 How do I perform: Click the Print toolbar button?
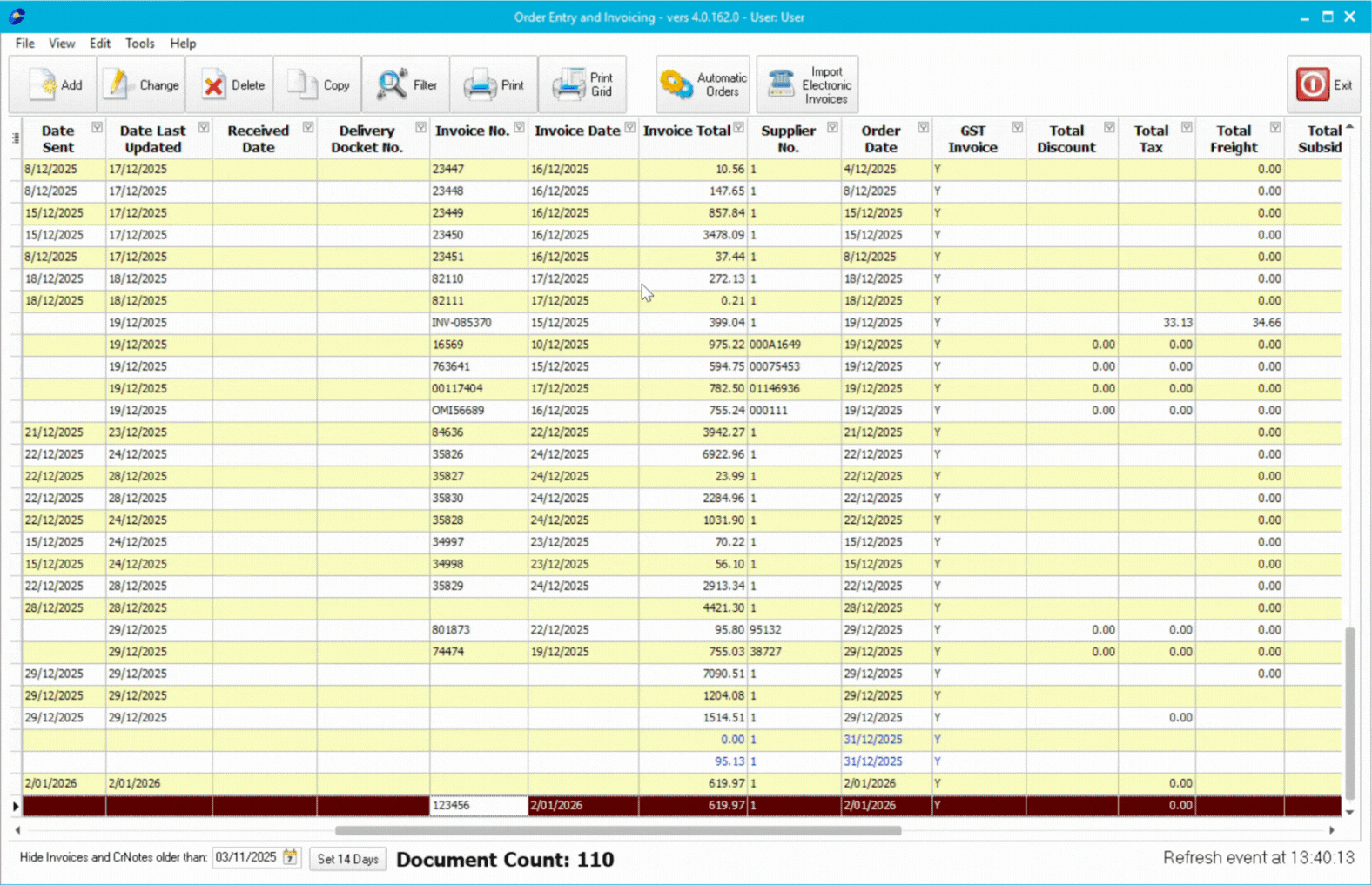(x=494, y=84)
